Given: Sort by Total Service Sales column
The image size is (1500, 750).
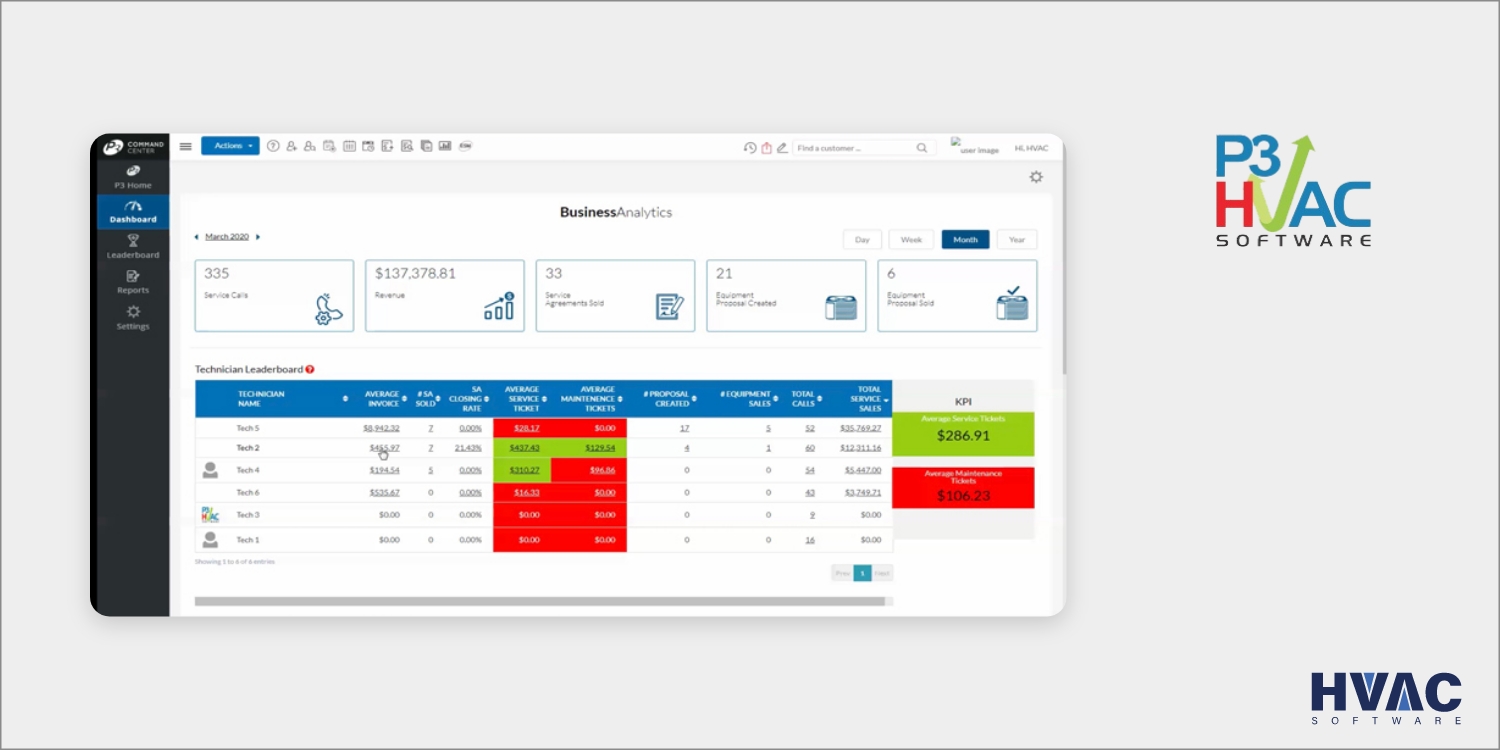Looking at the screenshot, I should coord(859,399).
